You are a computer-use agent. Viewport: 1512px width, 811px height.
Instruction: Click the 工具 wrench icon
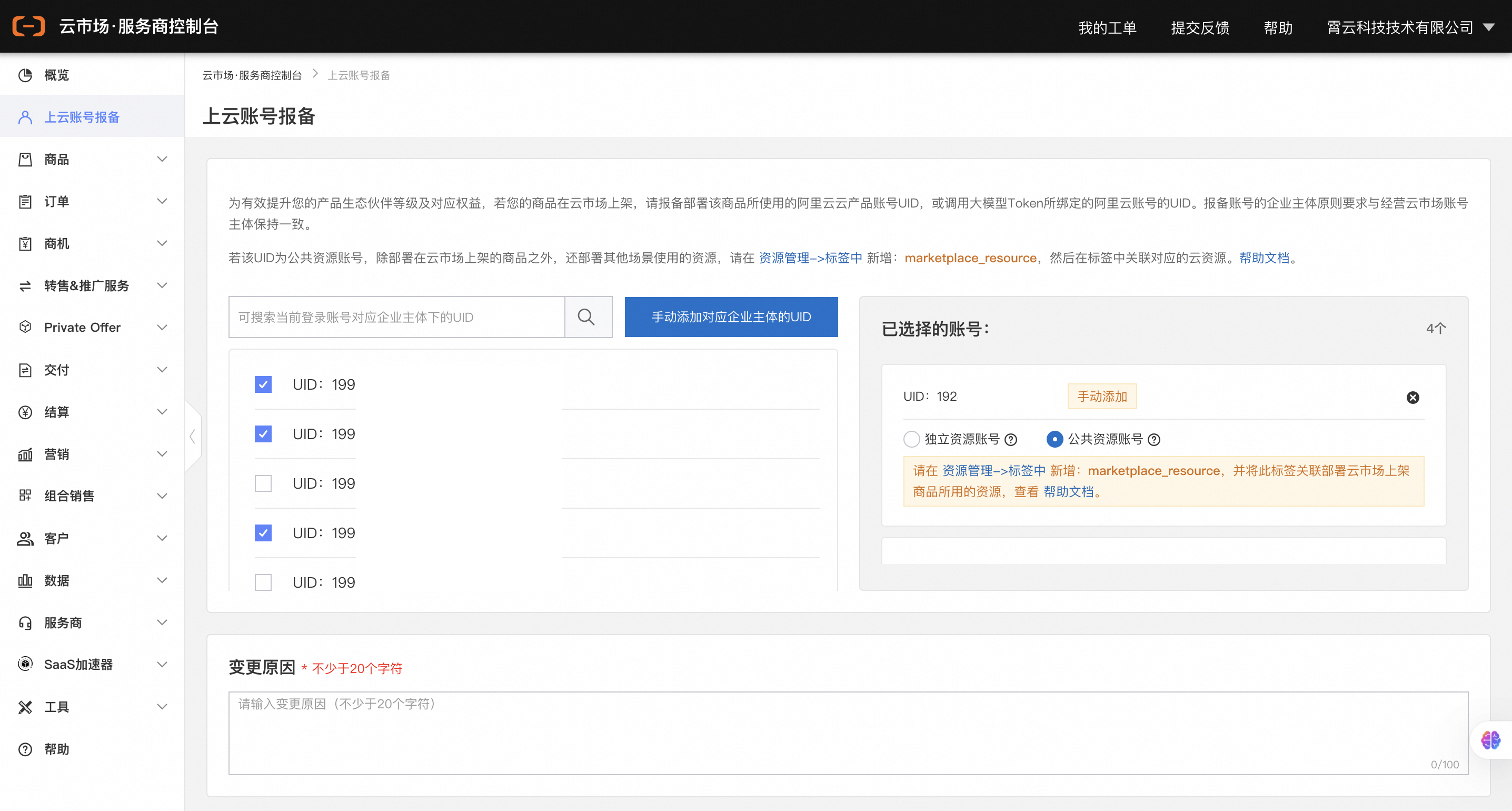tap(25, 707)
